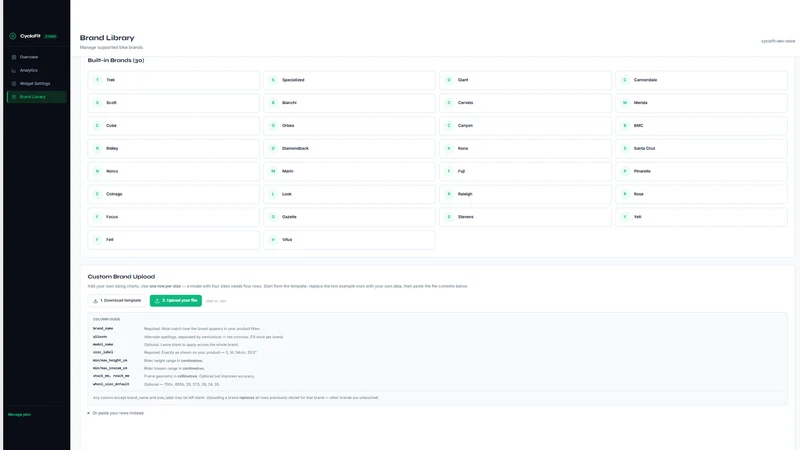800x450 pixels.
Task: Click the download icon in Download template button
Action: click(x=95, y=301)
